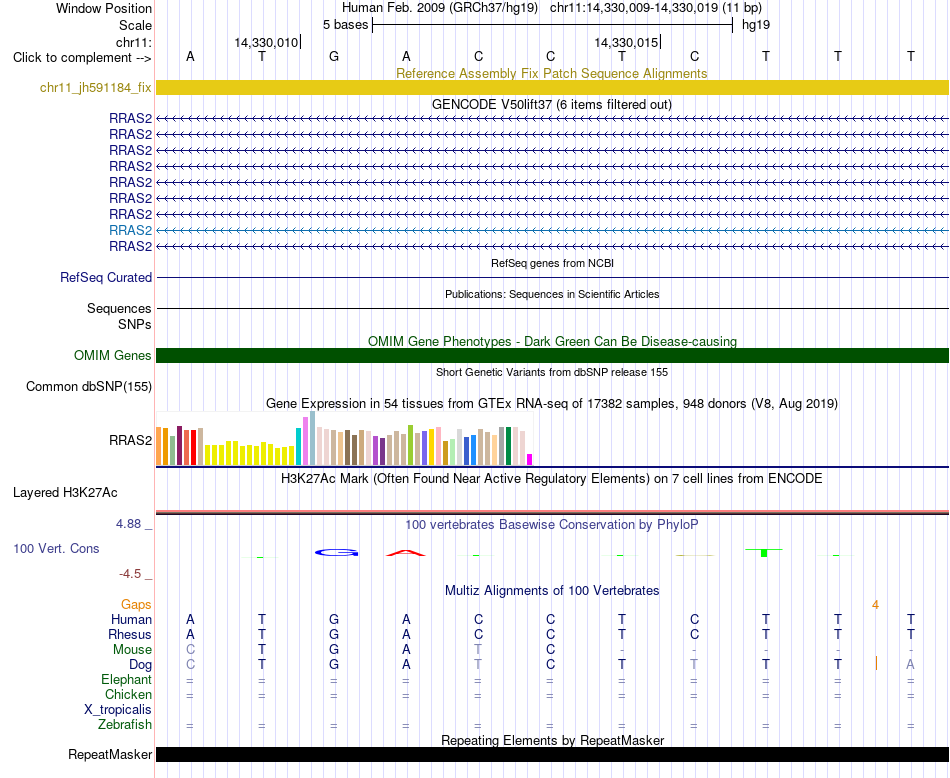Click the 4.88 PhyloP maximum value
This screenshot has width=950, height=778.
click(x=128, y=524)
